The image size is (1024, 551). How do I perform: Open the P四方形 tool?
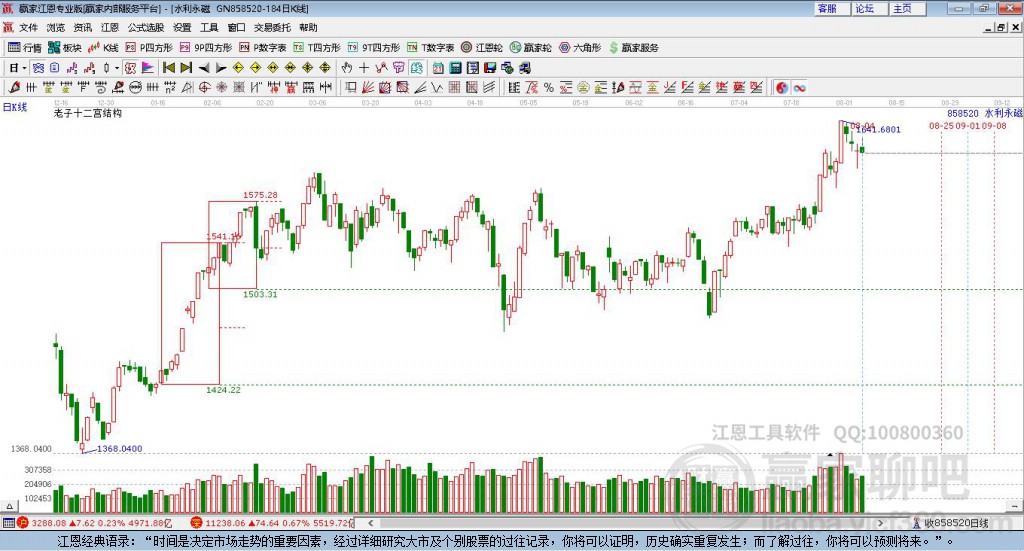click(x=149, y=48)
